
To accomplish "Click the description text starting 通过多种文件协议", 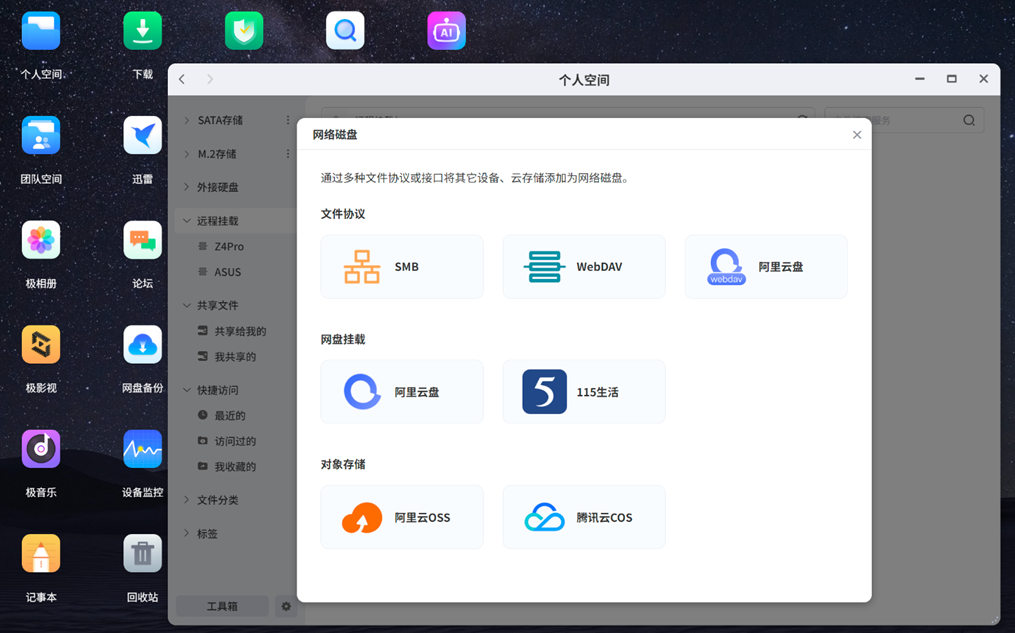I will (x=476, y=178).
